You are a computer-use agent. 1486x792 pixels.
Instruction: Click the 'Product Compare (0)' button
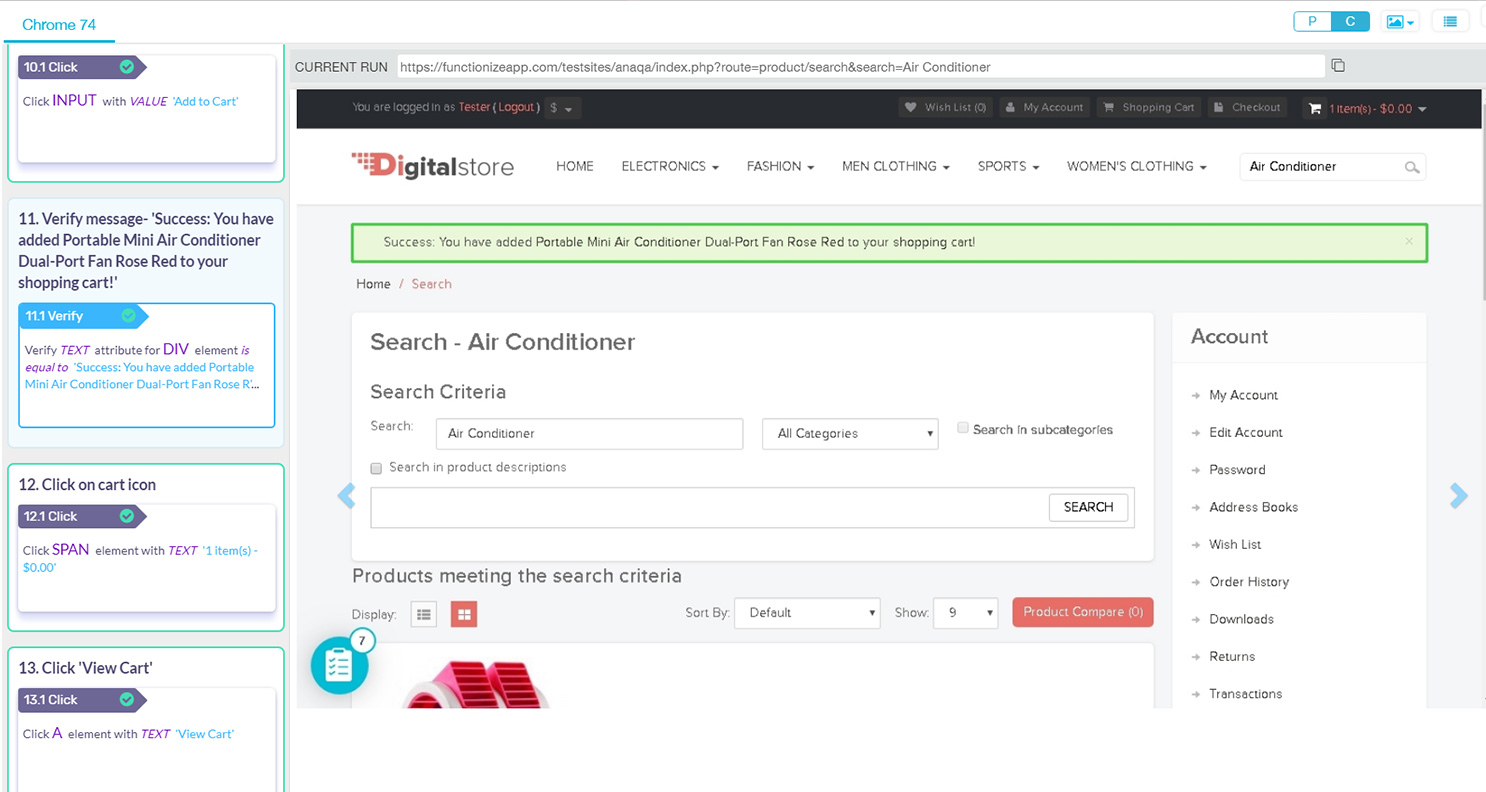click(x=1082, y=613)
